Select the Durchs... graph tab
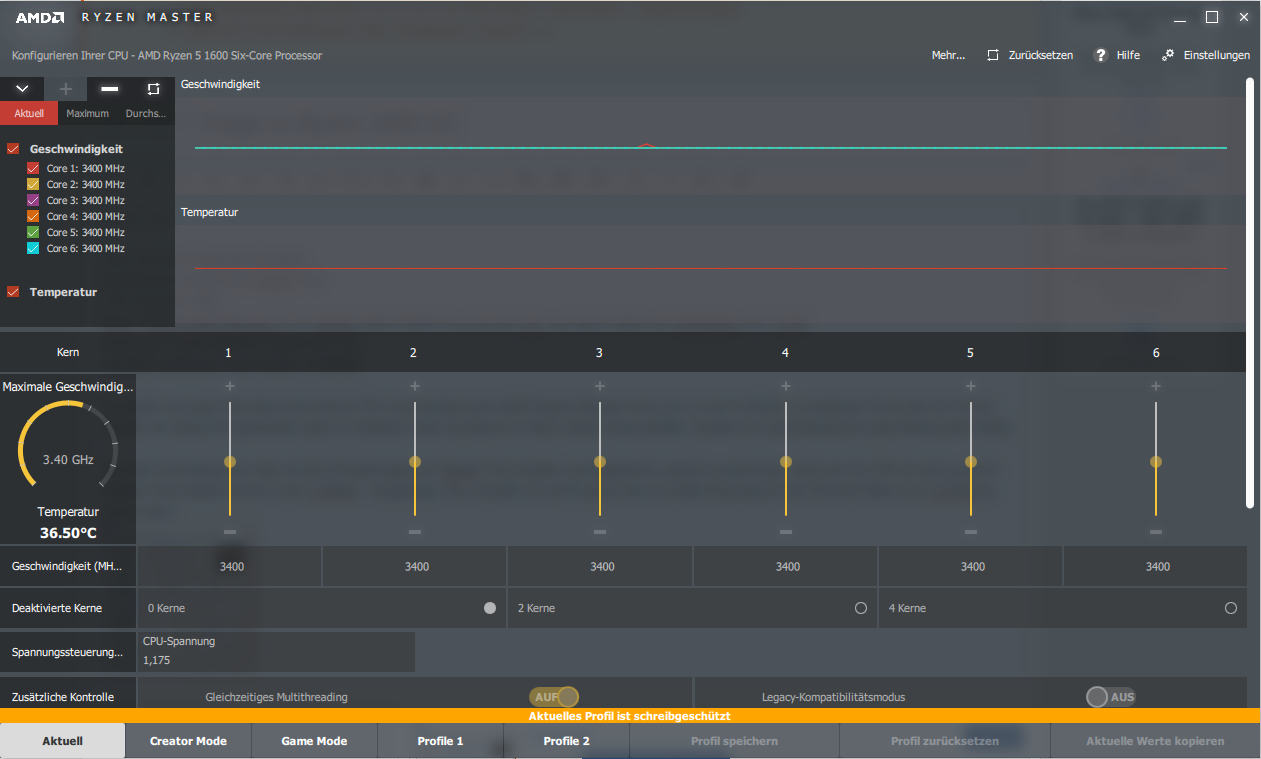The image size is (1261, 759). click(146, 114)
